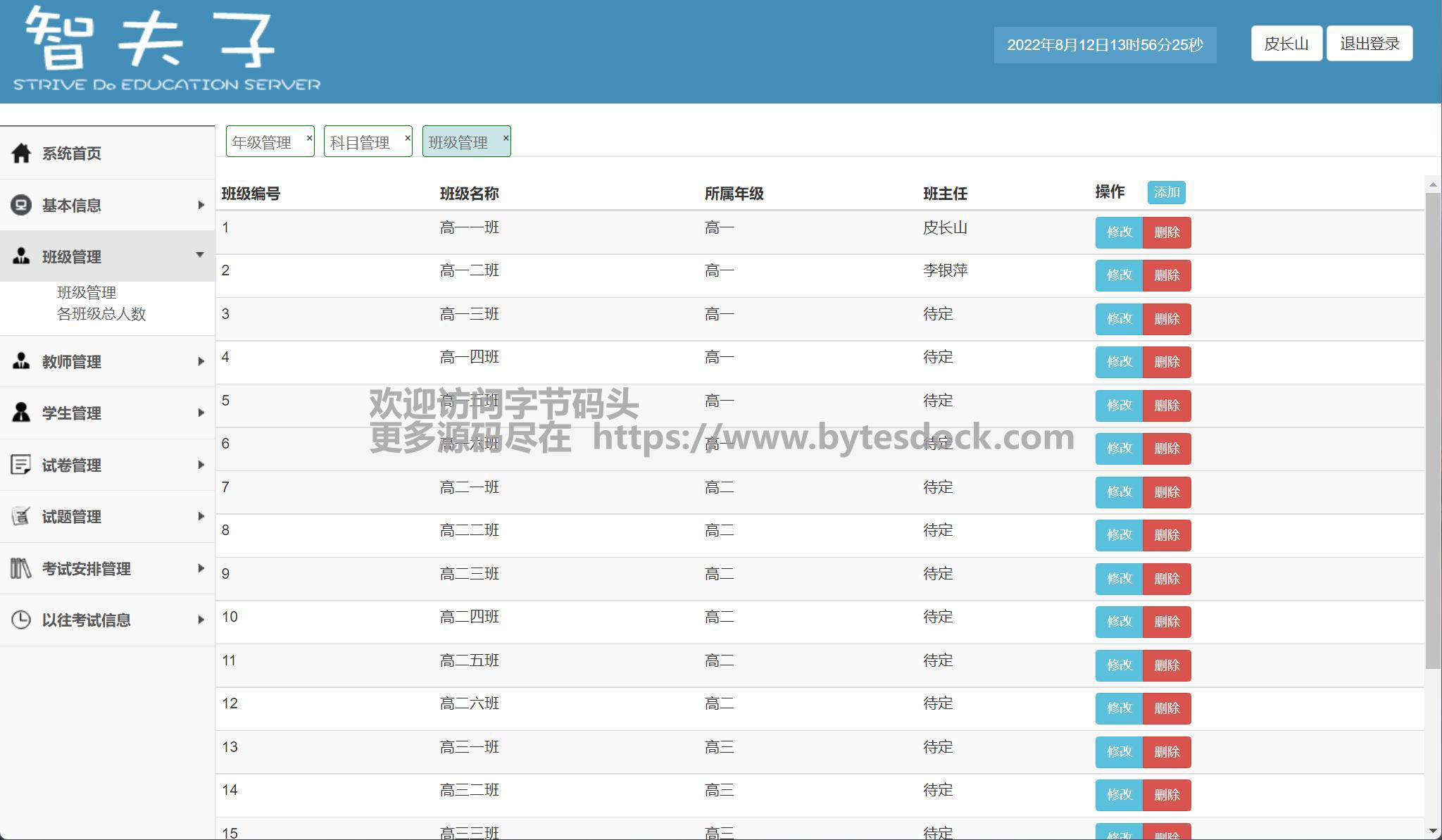The height and width of the screenshot is (840, 1442).
Task: Collapse the 班级管理 menu arrow
Action: (x=200, y=255)
